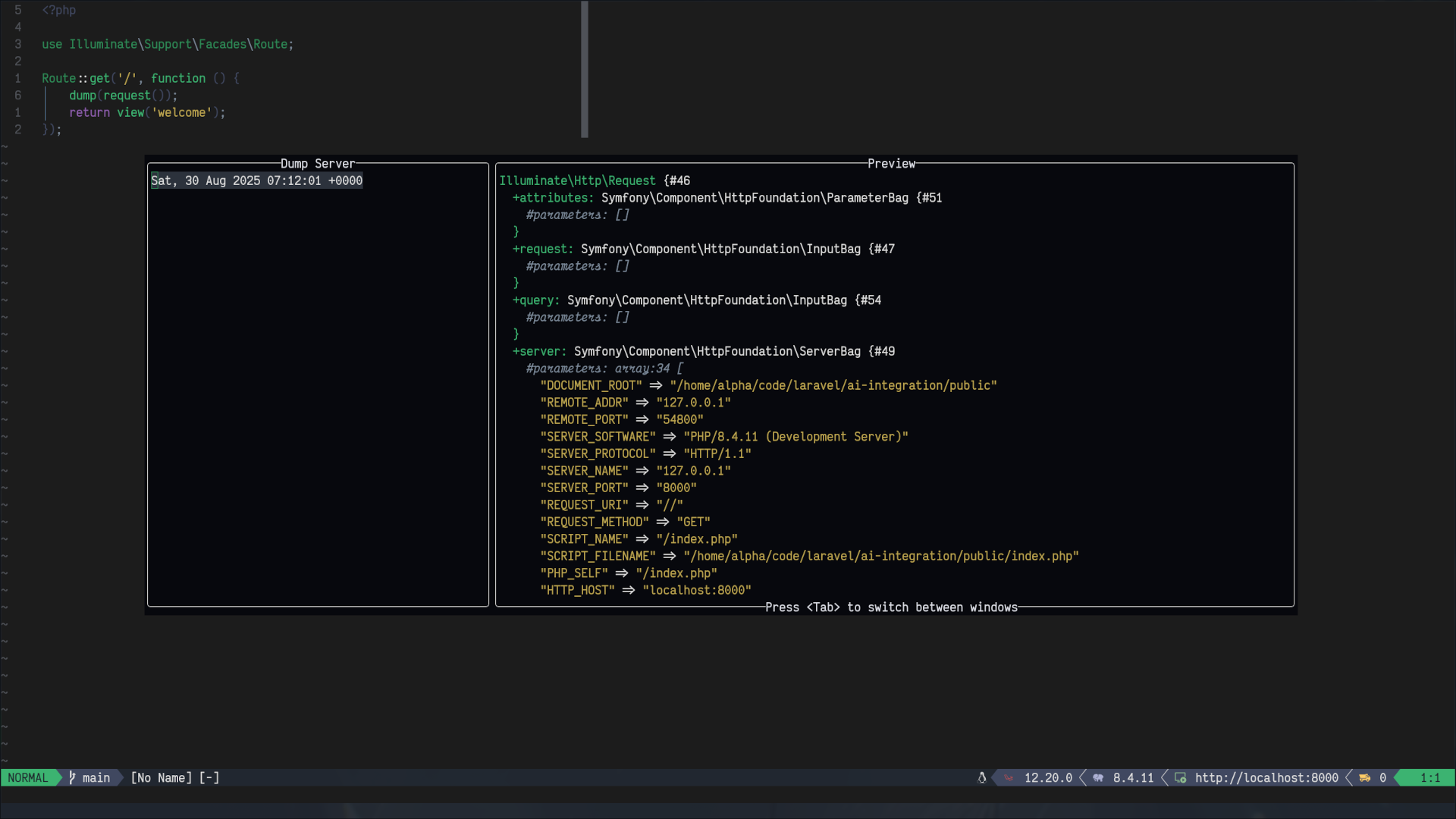Click the git branch icon before main
The width and height of the screenshot is (1456, 819).
(x=72, y=778)
